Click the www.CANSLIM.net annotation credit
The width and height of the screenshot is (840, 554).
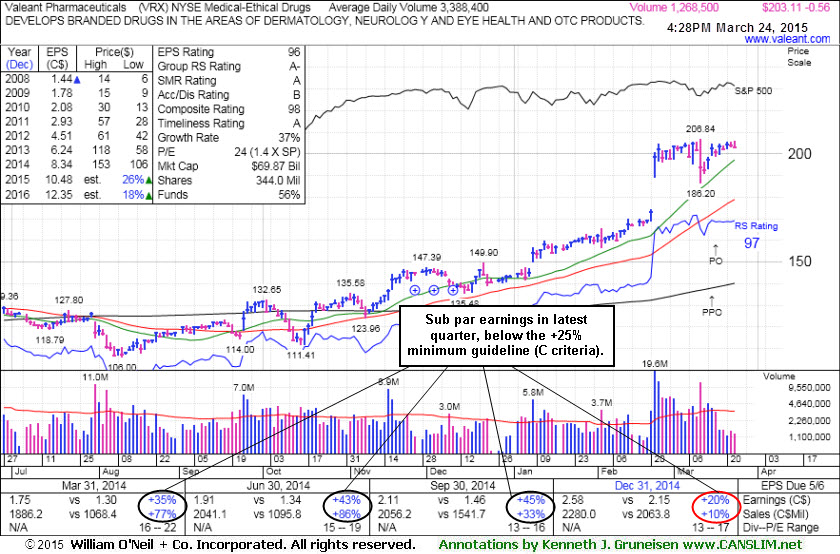742,545
